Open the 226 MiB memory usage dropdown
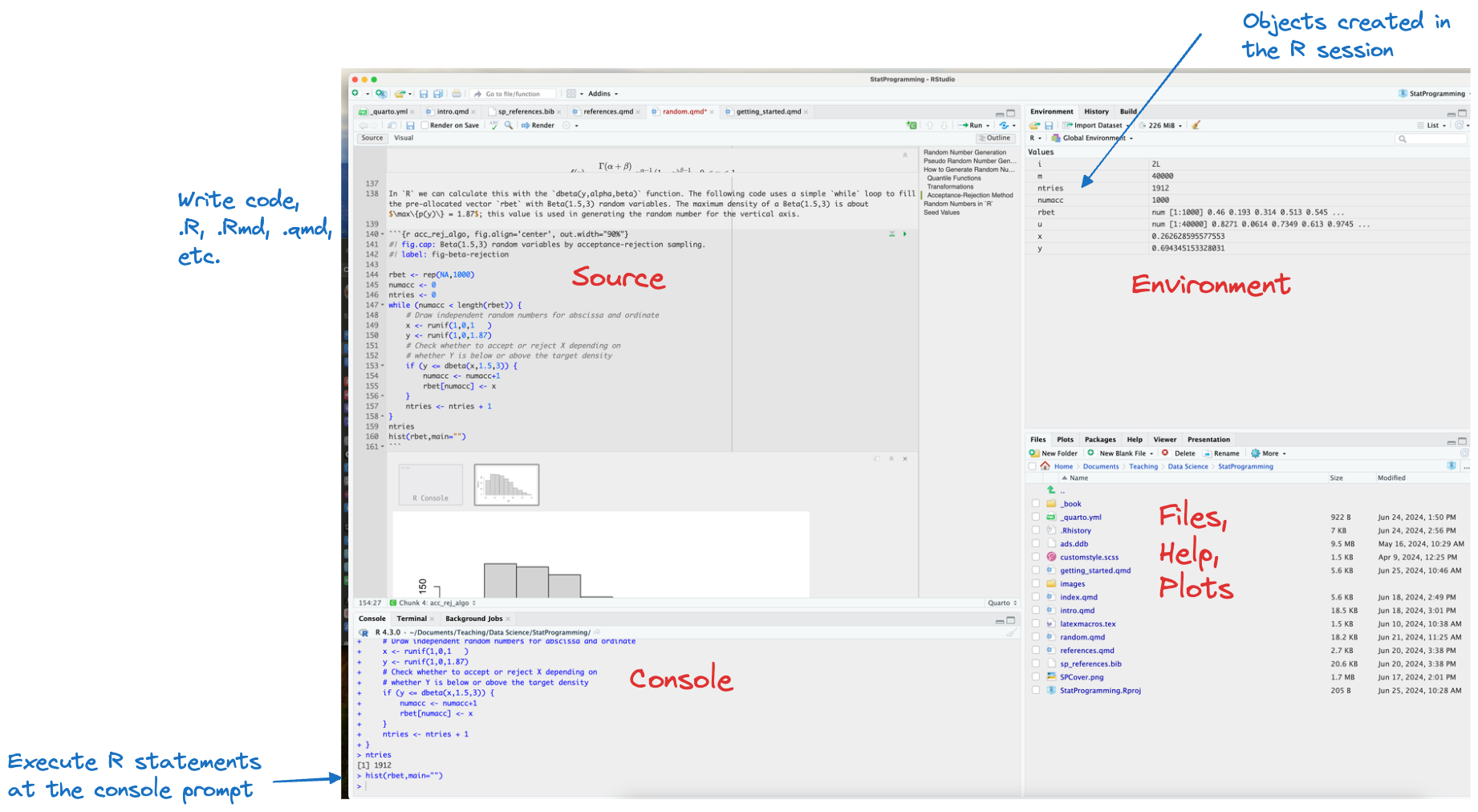The height and width of the screenshot is (812, 1478). (x=1161, y=125)
